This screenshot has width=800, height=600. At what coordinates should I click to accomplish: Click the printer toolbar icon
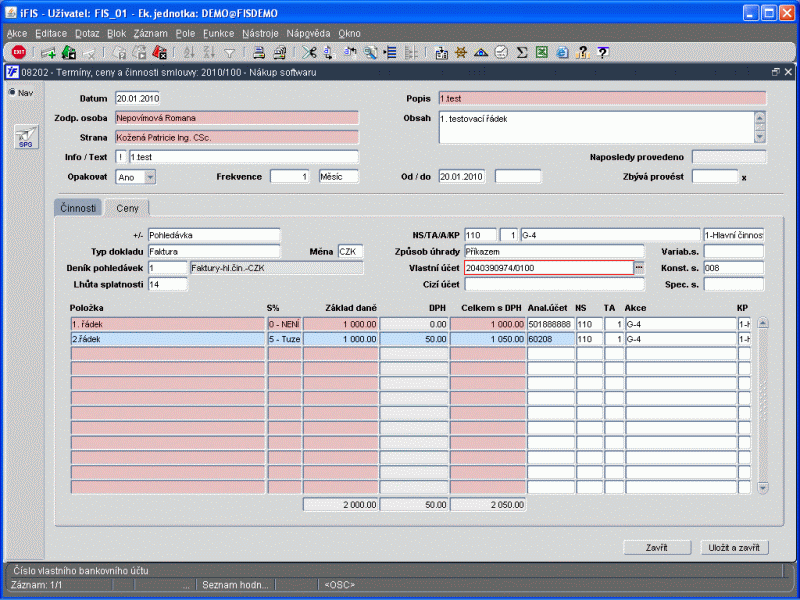point(257,52)
